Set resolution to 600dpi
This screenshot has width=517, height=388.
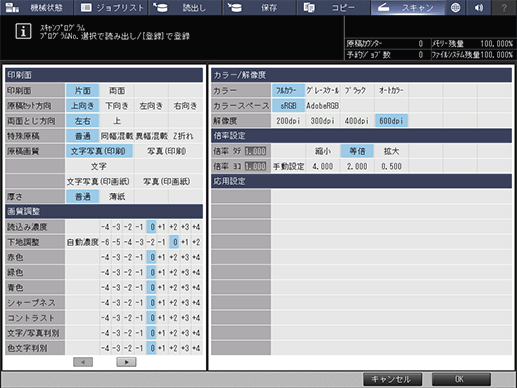point(391,121)
